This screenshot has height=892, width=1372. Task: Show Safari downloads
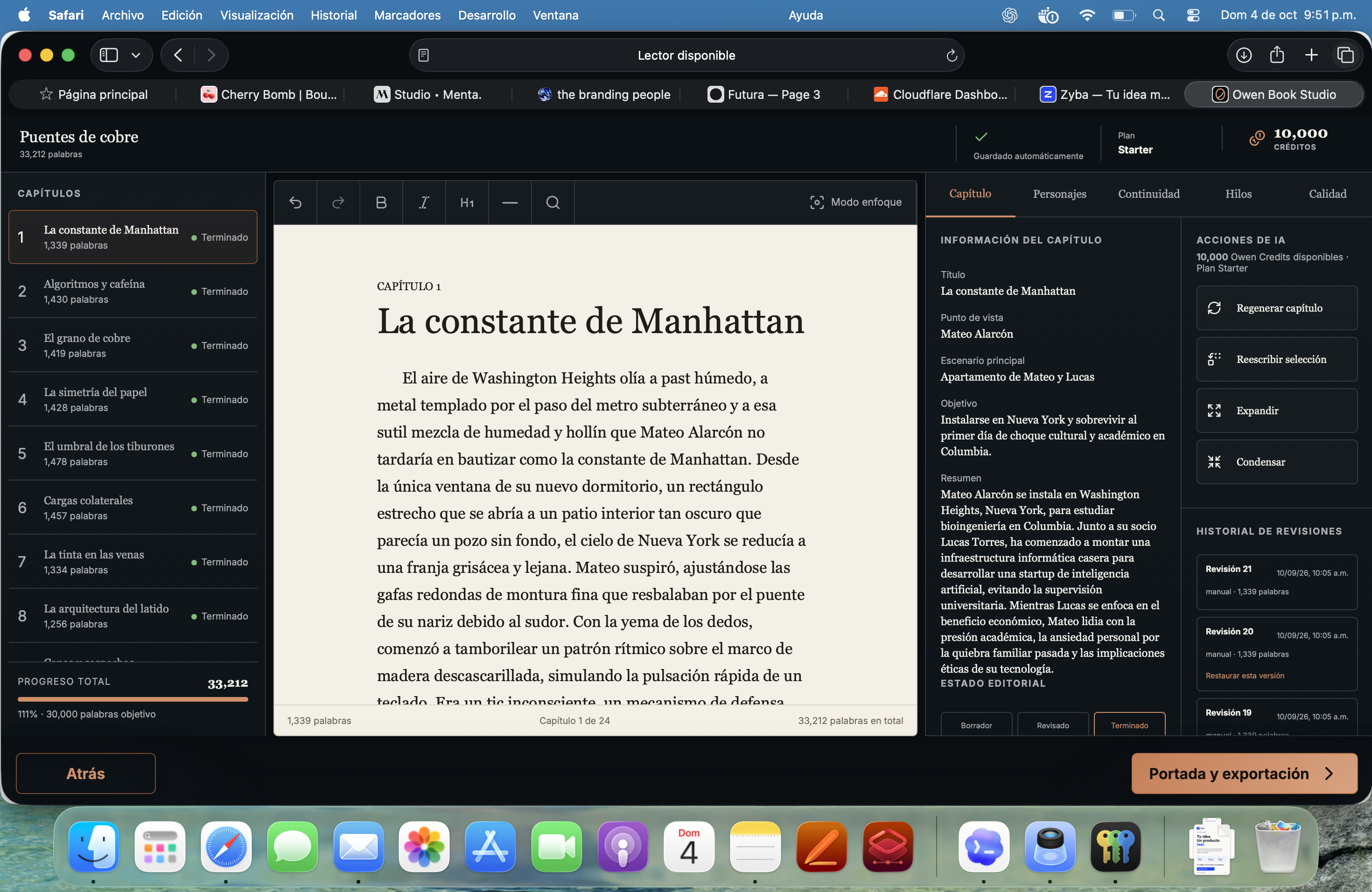(1244, 56)
